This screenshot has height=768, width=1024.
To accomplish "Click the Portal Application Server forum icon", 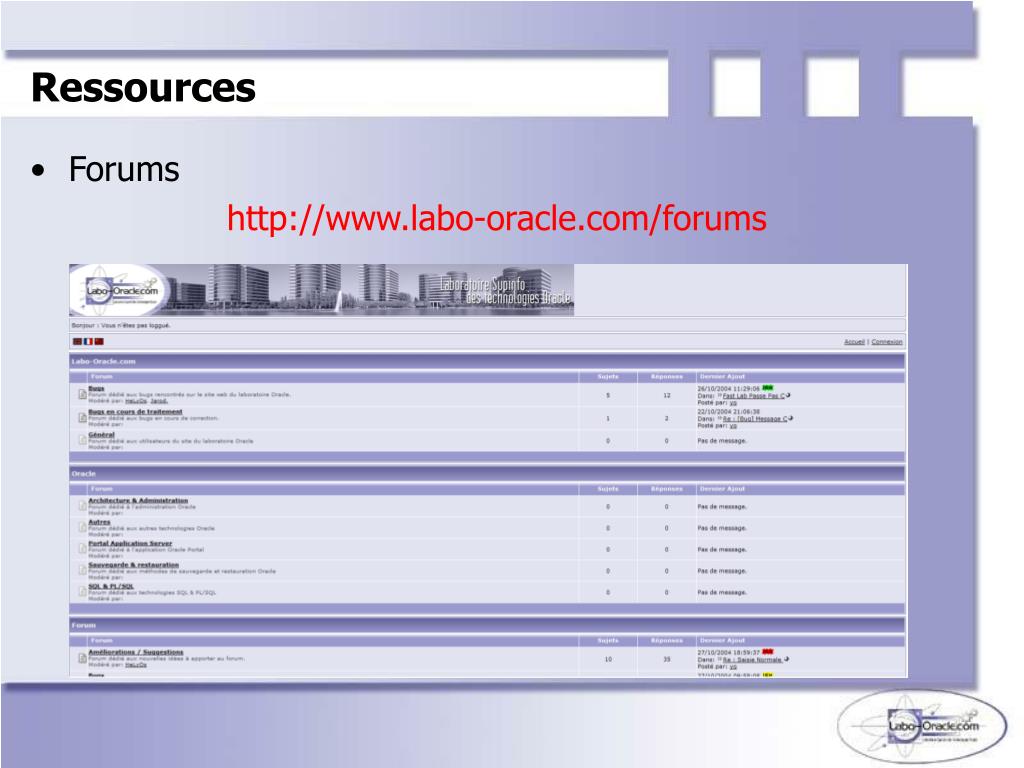I will pyautogui.click(x=82, y=549).
